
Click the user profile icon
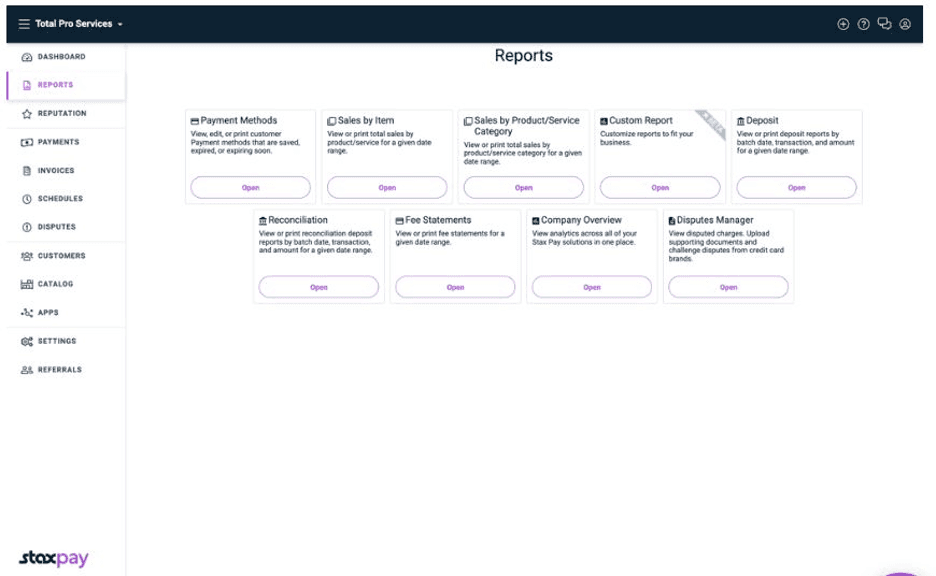(x=905, y=24)
